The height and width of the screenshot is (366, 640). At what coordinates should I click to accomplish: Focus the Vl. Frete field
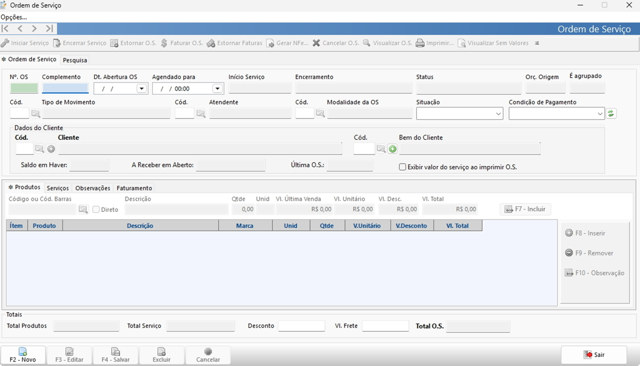click(385, 326)
